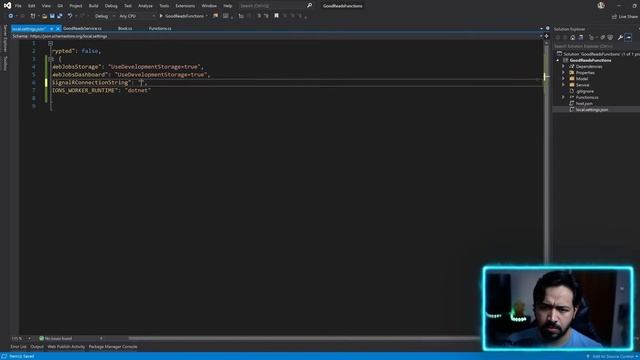Open the File menu

[x=18, y=6]
